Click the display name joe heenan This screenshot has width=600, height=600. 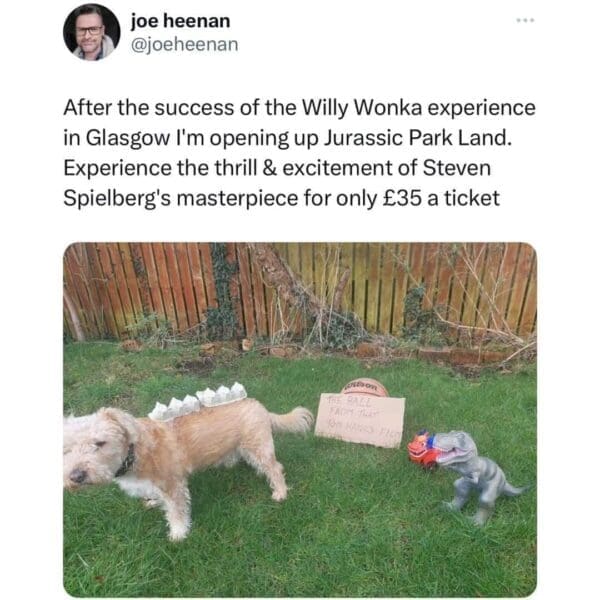point(181,21)
